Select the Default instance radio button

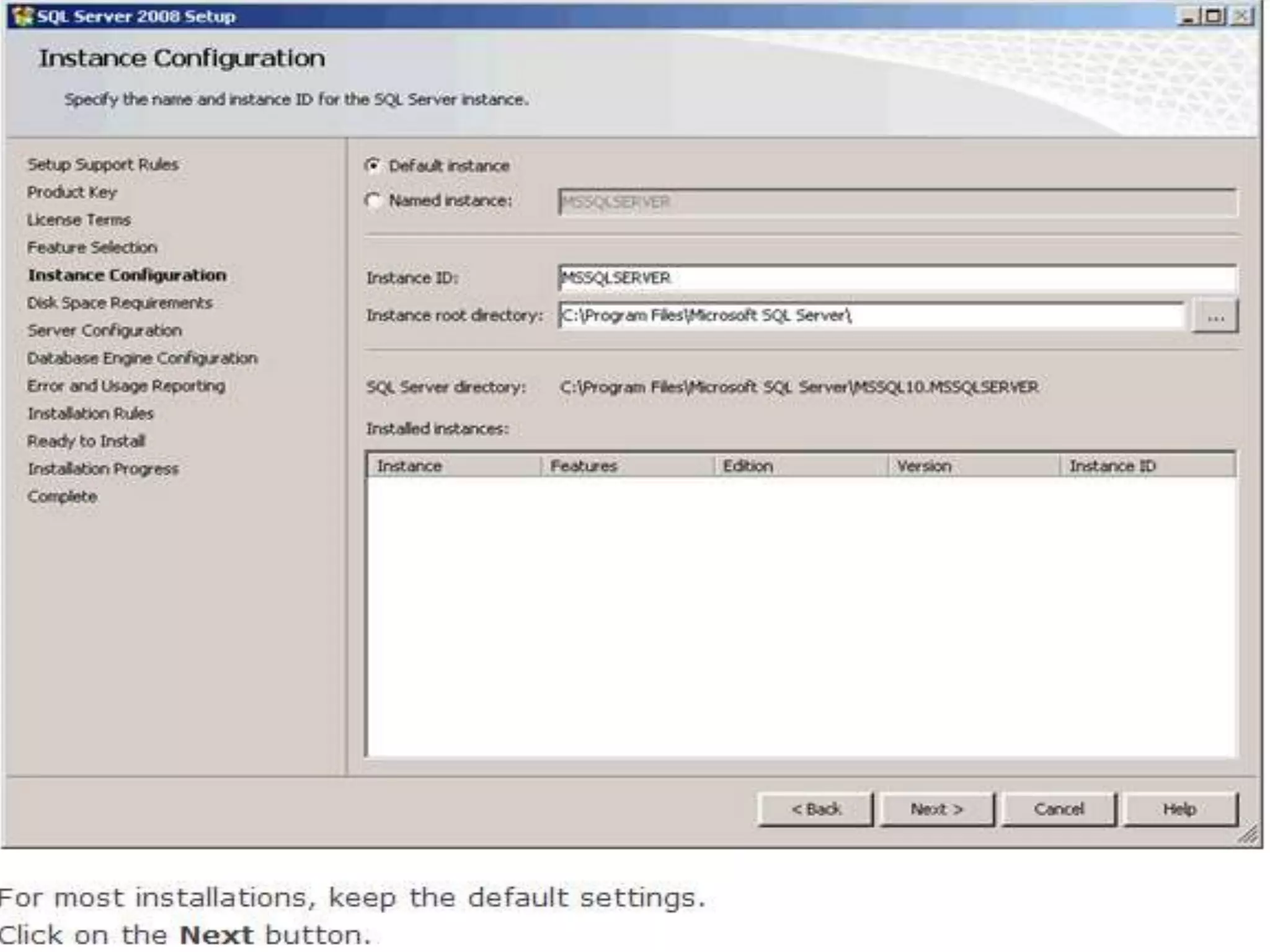[x=373, y=165]
